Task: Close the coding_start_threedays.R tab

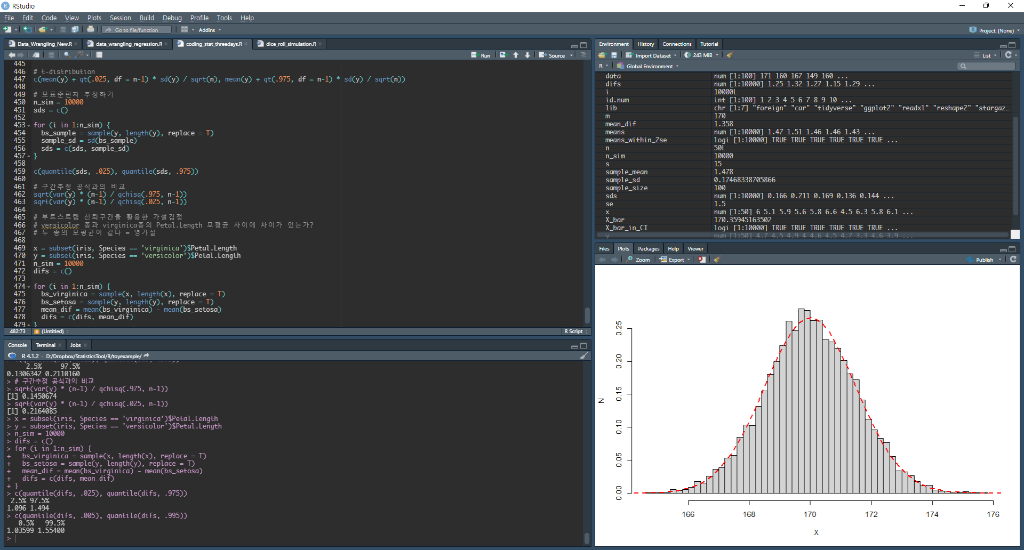Action: (x=247, y=44)
